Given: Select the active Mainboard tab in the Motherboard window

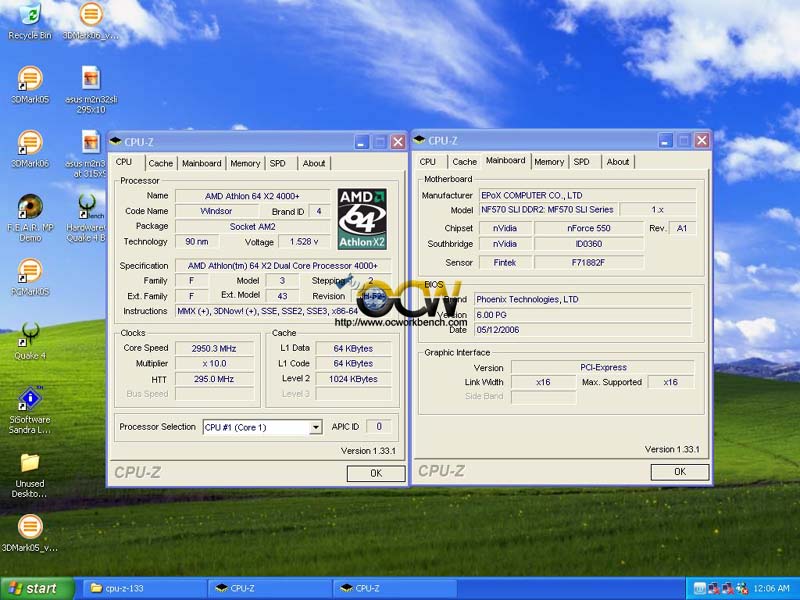Looking at the screenshot, I should [506, 160].
